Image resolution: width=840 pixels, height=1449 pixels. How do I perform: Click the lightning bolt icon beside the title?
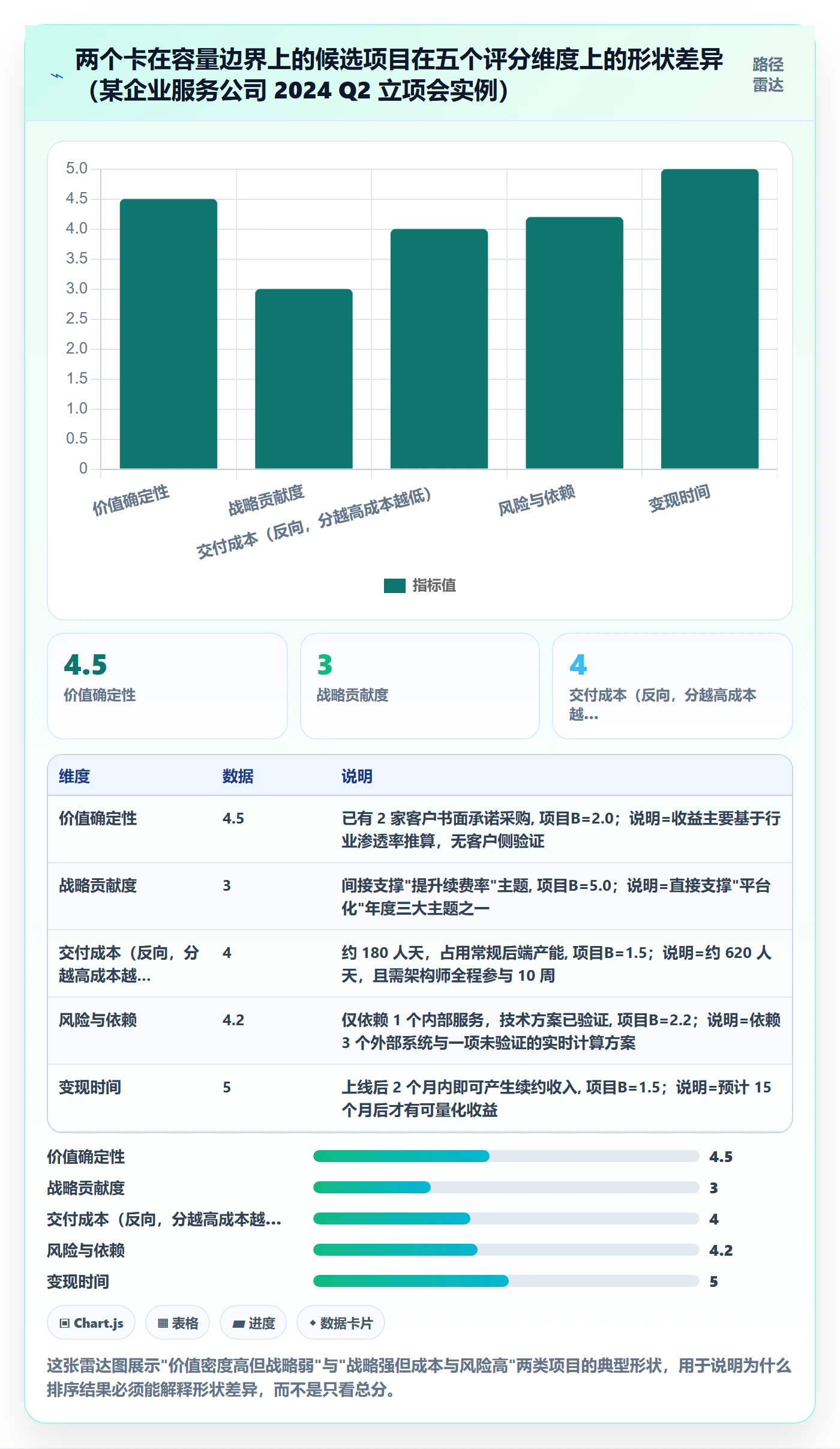click(57, 76)
